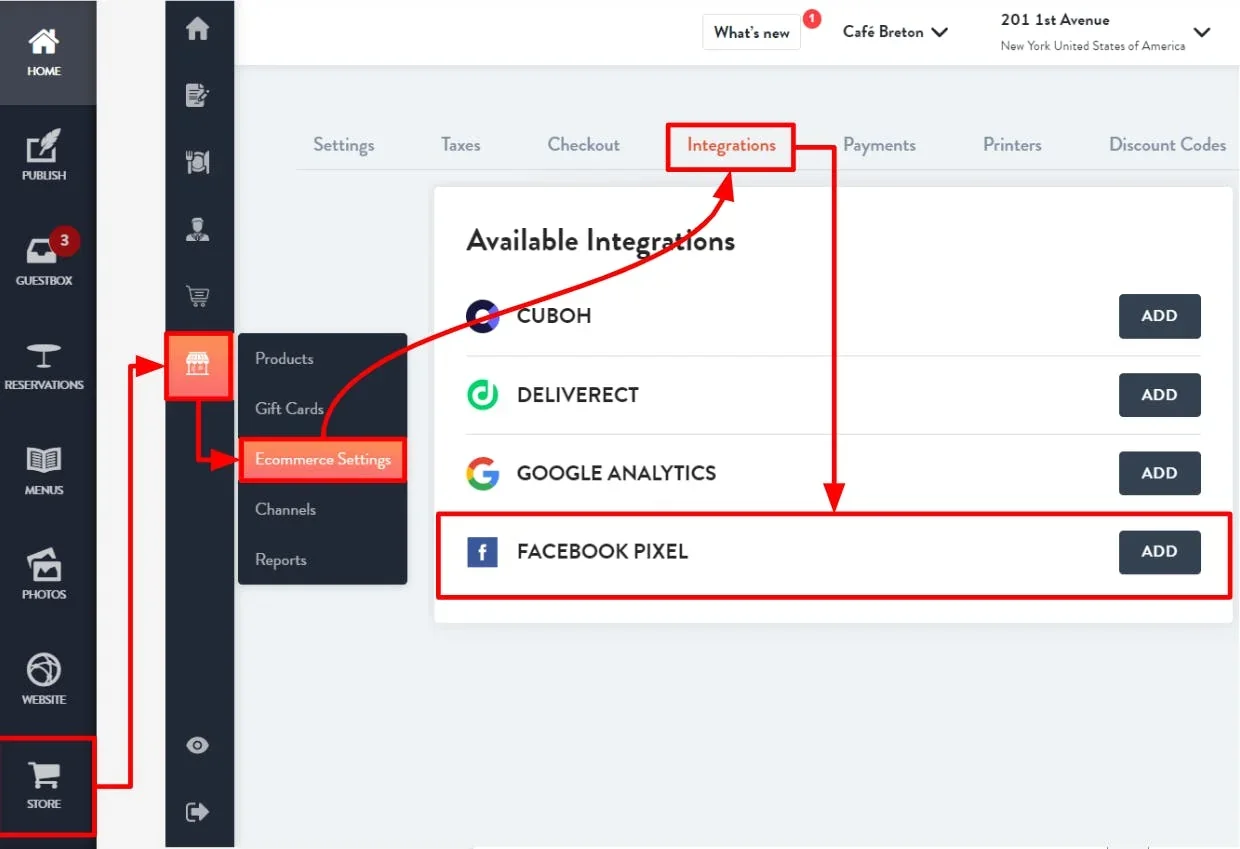
Task: Select Gift Cards in the store submenu
Action: pyautogui.click(x=289, y=408)
